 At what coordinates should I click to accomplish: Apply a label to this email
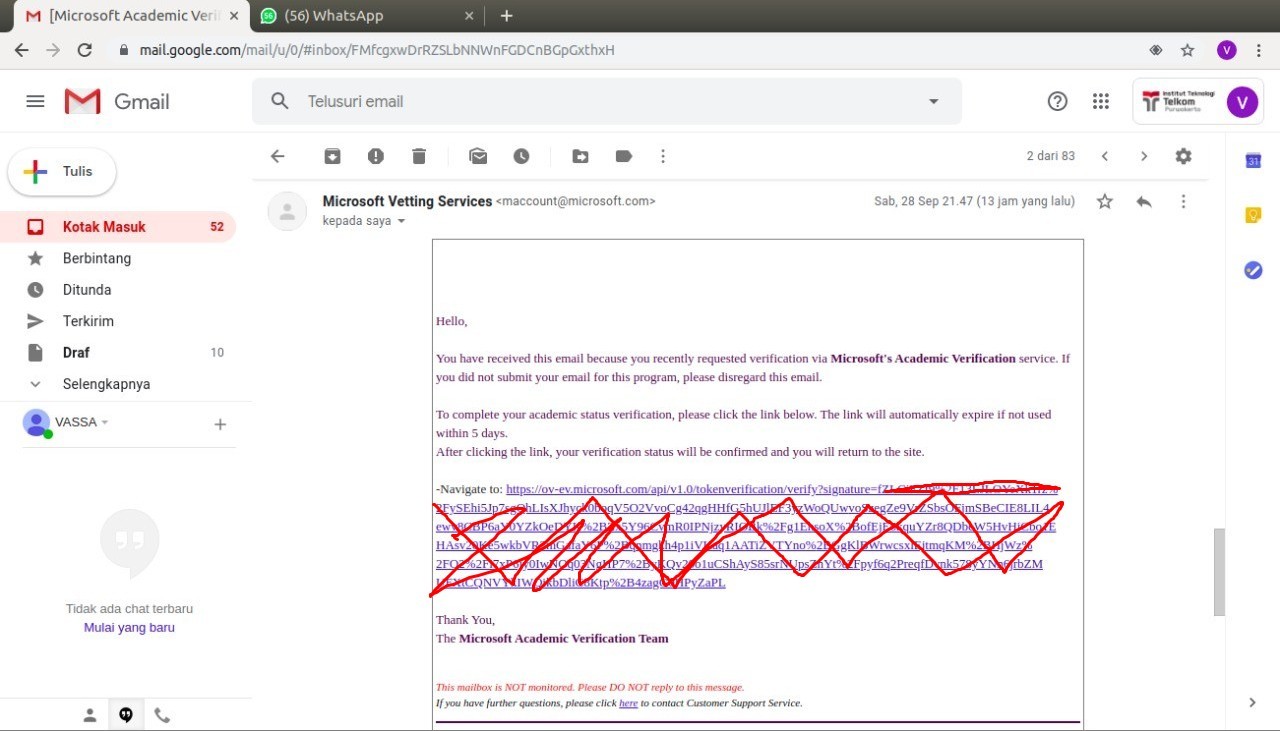coord(624,156)
